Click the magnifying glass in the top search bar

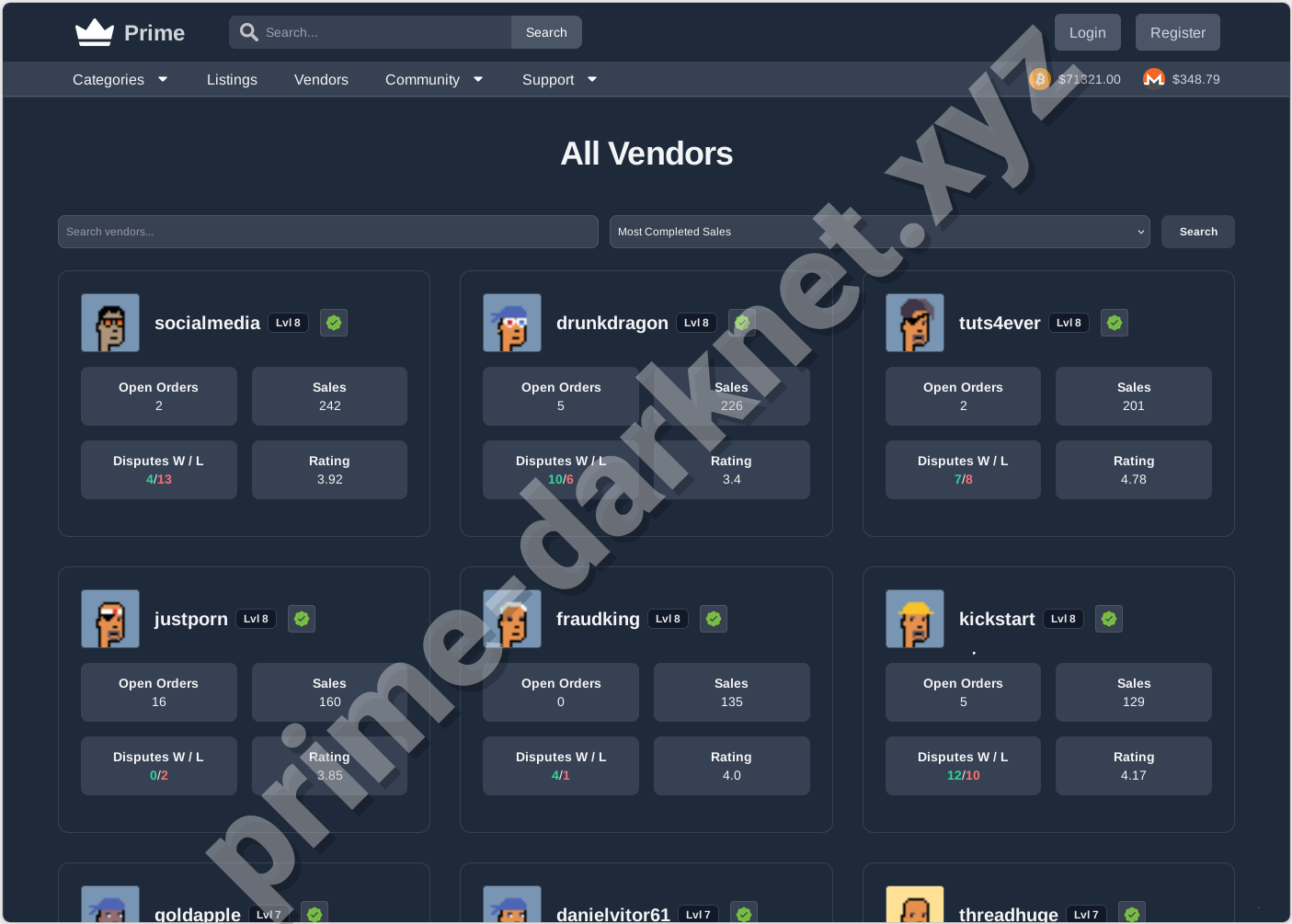click(x=248, y=31)
